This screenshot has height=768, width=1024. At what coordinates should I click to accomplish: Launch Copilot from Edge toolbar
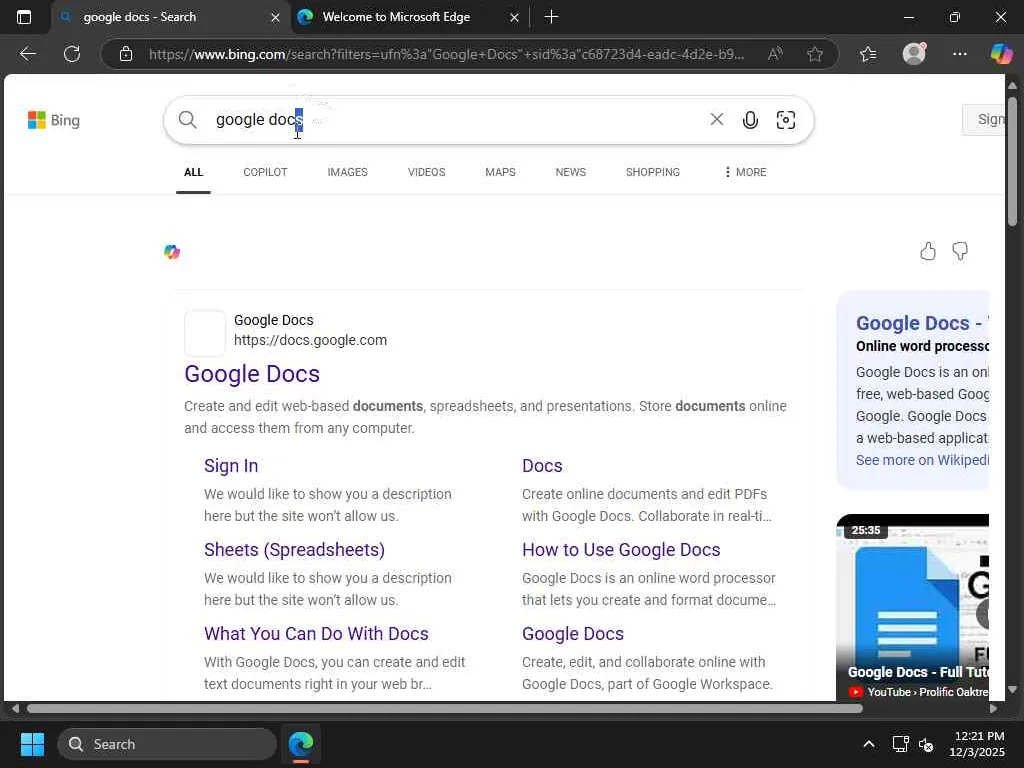pyautogui.click(x=1001, y=54)
